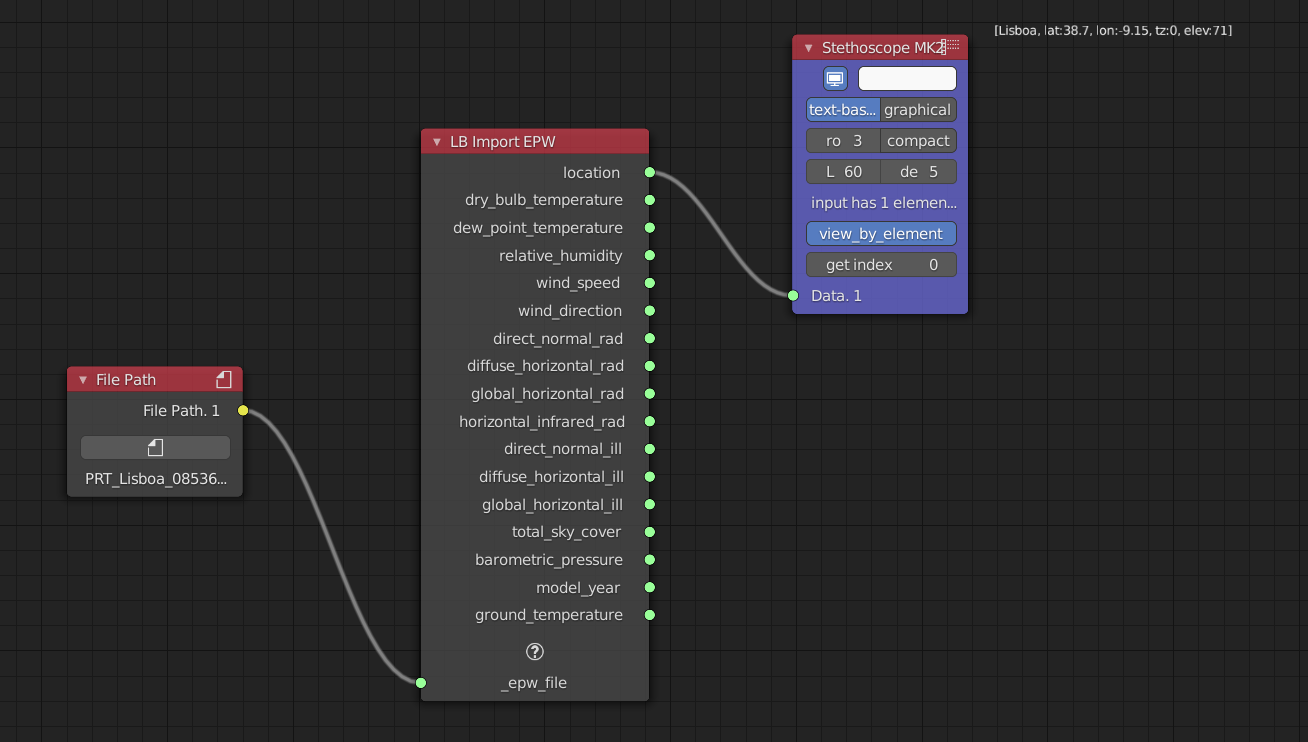This screenshot has height=742, width=1308.
Task: Enable compact mode on Stethoscope MK2
Action: tap(918, 140)
